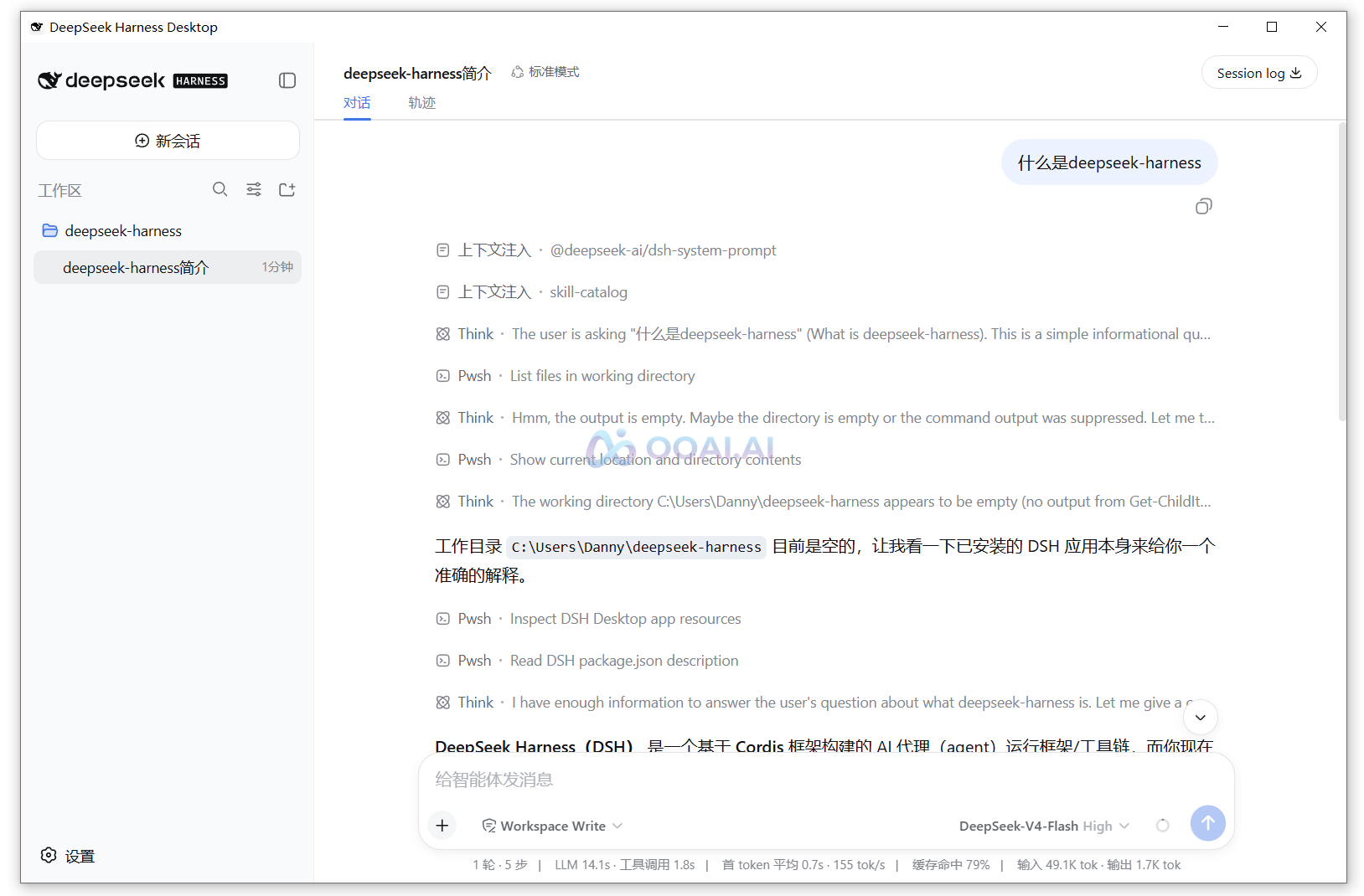Open workspace search magnifier icon
1364x896 pixels.
pyautogui.click(x=220, y=189)
